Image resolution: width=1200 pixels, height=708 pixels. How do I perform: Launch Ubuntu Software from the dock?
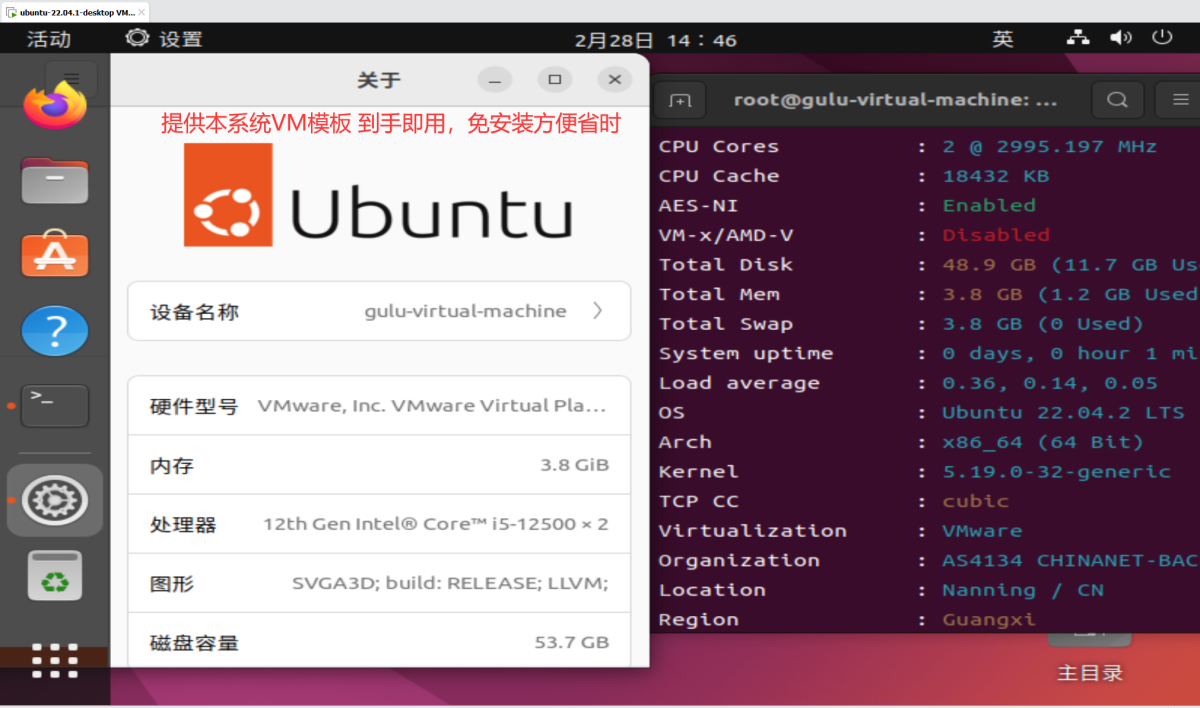point(55,256)
